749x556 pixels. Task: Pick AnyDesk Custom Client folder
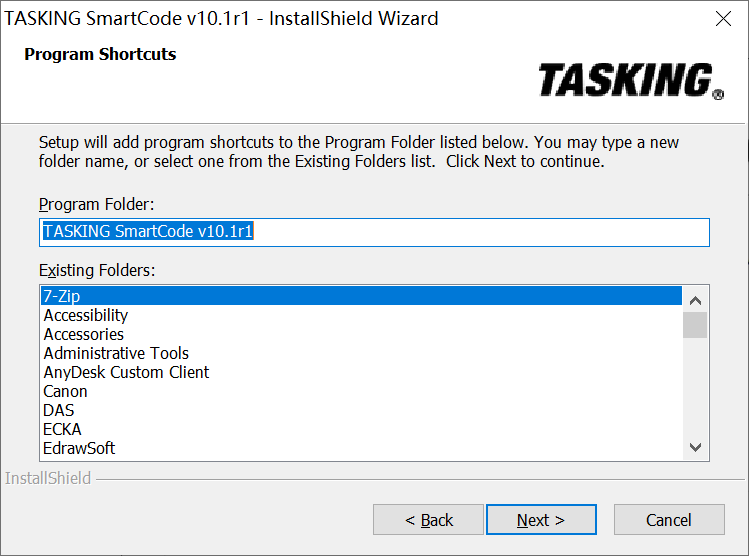coord(126,372)
